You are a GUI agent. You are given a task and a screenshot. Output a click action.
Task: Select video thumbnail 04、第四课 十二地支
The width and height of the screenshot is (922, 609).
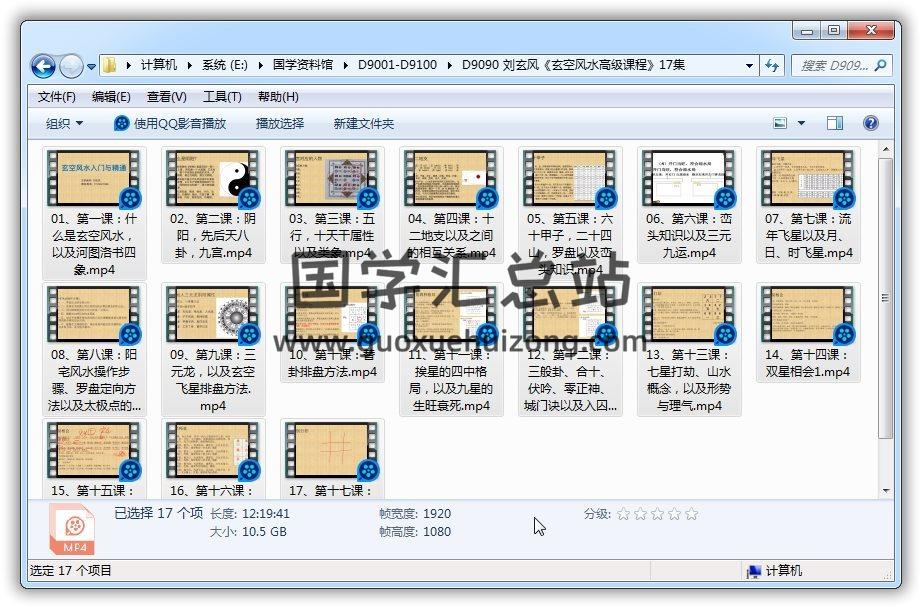[x=451, y=178]
